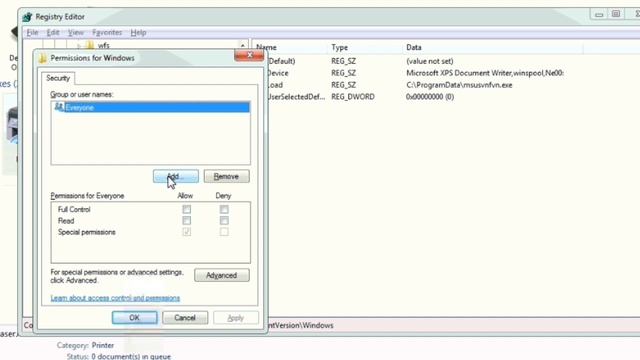Viewport: 640px width, 360px height.
Task: Open the Favorites menu
Action: (x=107, y=32)
